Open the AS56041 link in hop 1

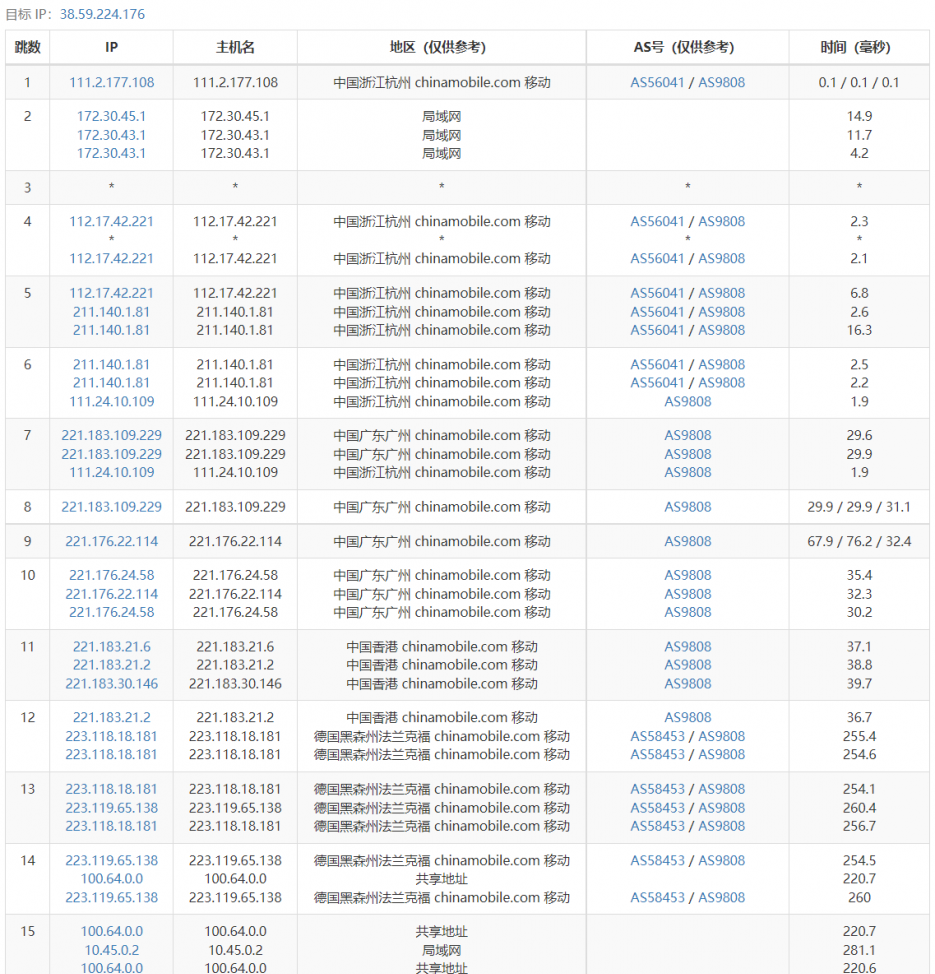657,83
